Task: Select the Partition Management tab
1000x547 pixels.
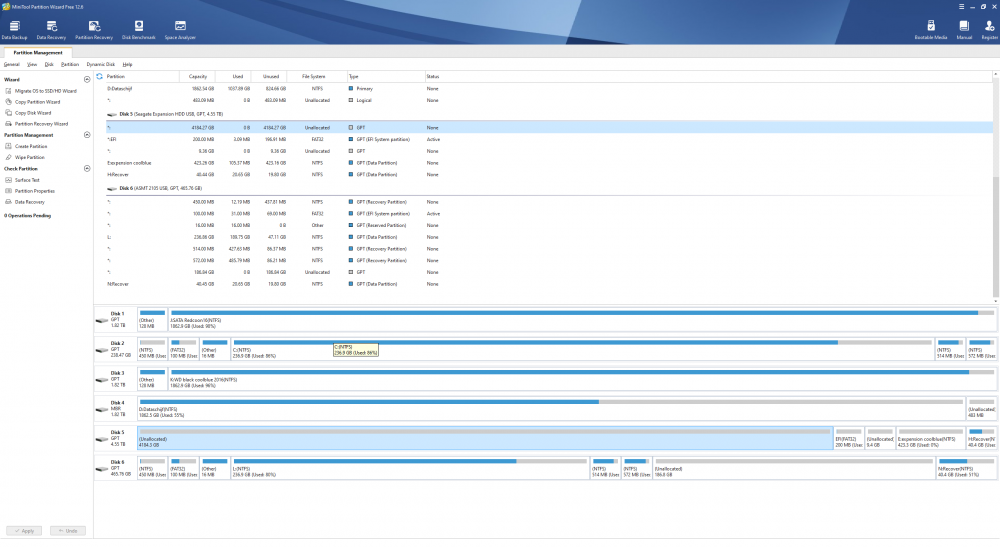Action: 38,52
